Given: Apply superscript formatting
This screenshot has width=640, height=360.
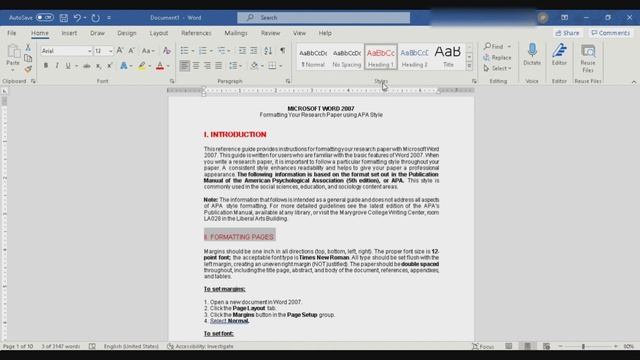Looking at the screenshot, I should point(110,66).
